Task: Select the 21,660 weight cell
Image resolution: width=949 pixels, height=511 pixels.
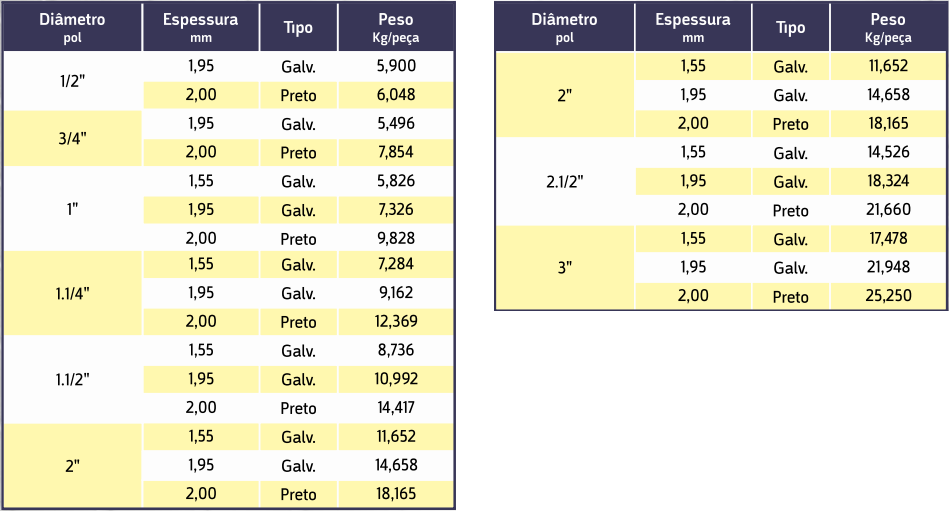Action: [888, 210]
